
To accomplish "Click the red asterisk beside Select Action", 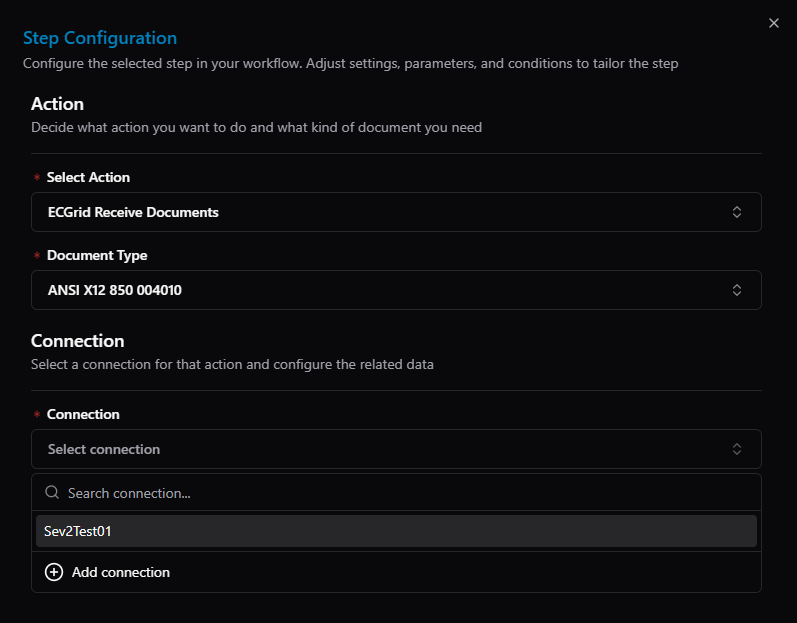I will 37,177.
